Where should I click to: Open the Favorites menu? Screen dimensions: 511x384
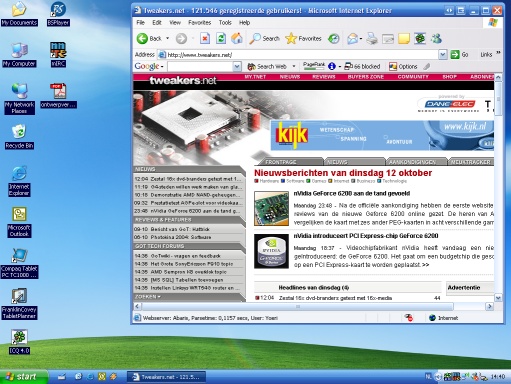(x=199, y=23)
